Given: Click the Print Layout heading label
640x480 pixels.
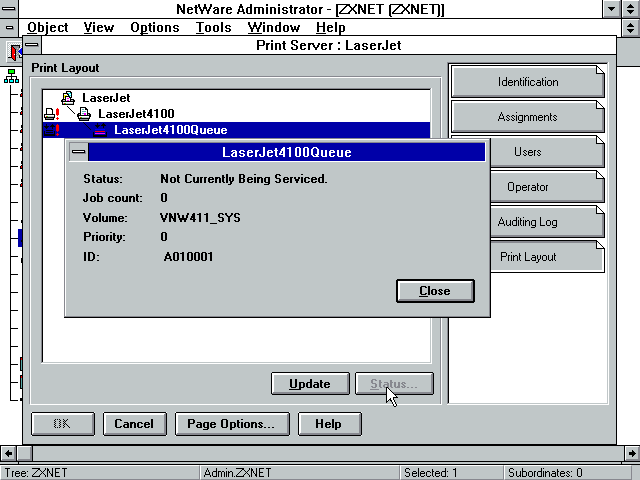Looking at the screenshot, I should click(x=65, y=68).
